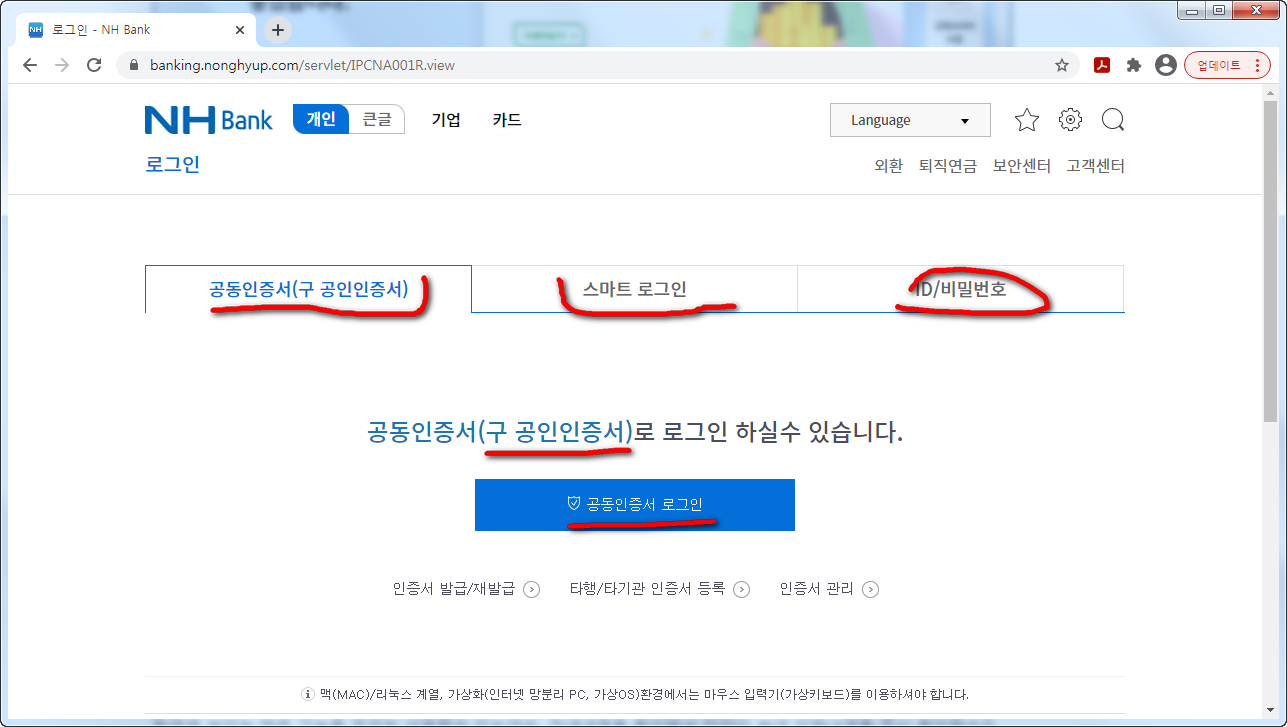Click the 맥(MAC)/리눅스 계열 notice text
The width and height of the screenshot is (1287, 727).
coord(644,694)
